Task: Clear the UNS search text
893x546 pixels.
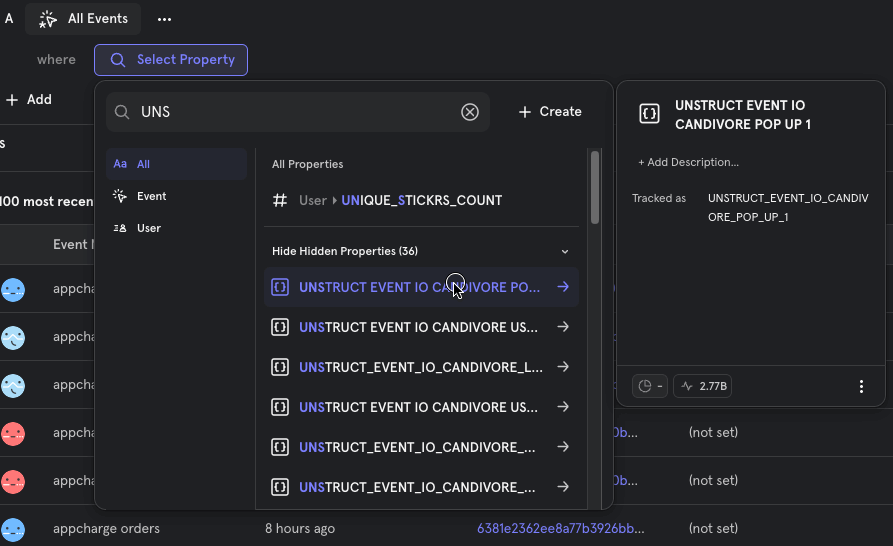Action: (x=470, y=112)
